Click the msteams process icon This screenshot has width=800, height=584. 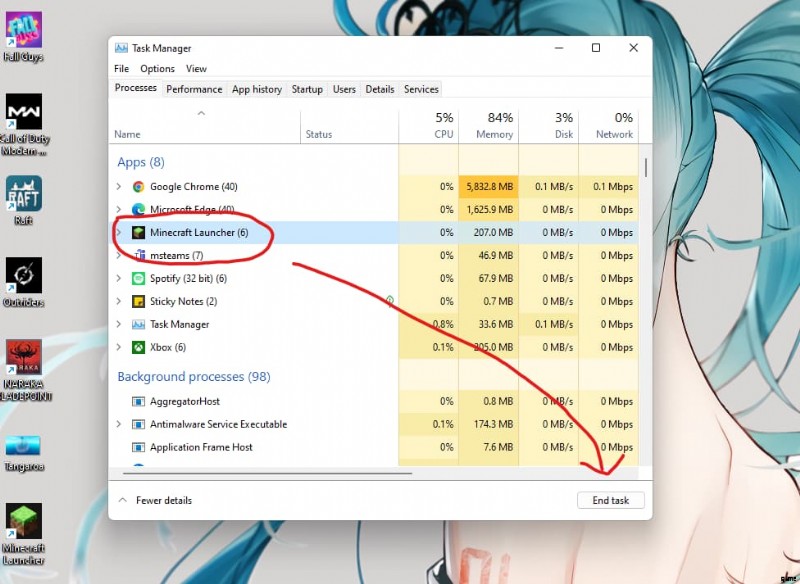[x=139, y=256]
